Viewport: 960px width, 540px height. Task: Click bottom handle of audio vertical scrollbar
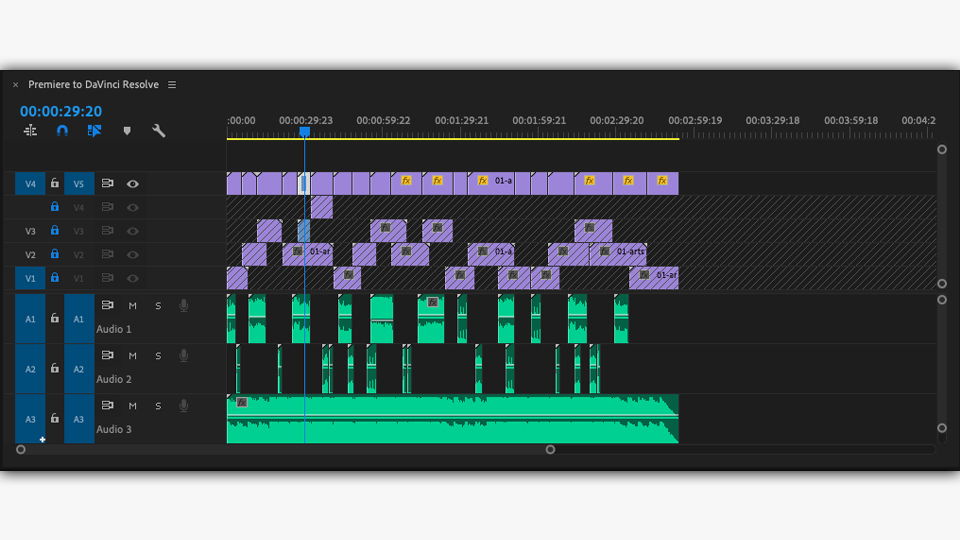pos(942,428)
